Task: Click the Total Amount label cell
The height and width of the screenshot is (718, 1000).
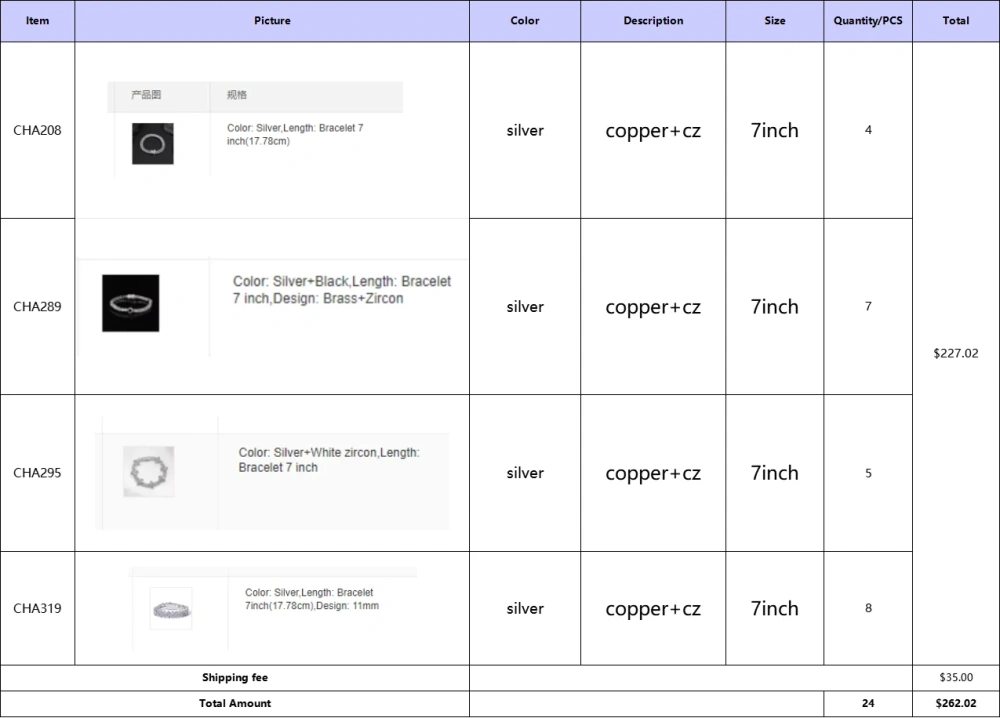Action: coord(235,704)
